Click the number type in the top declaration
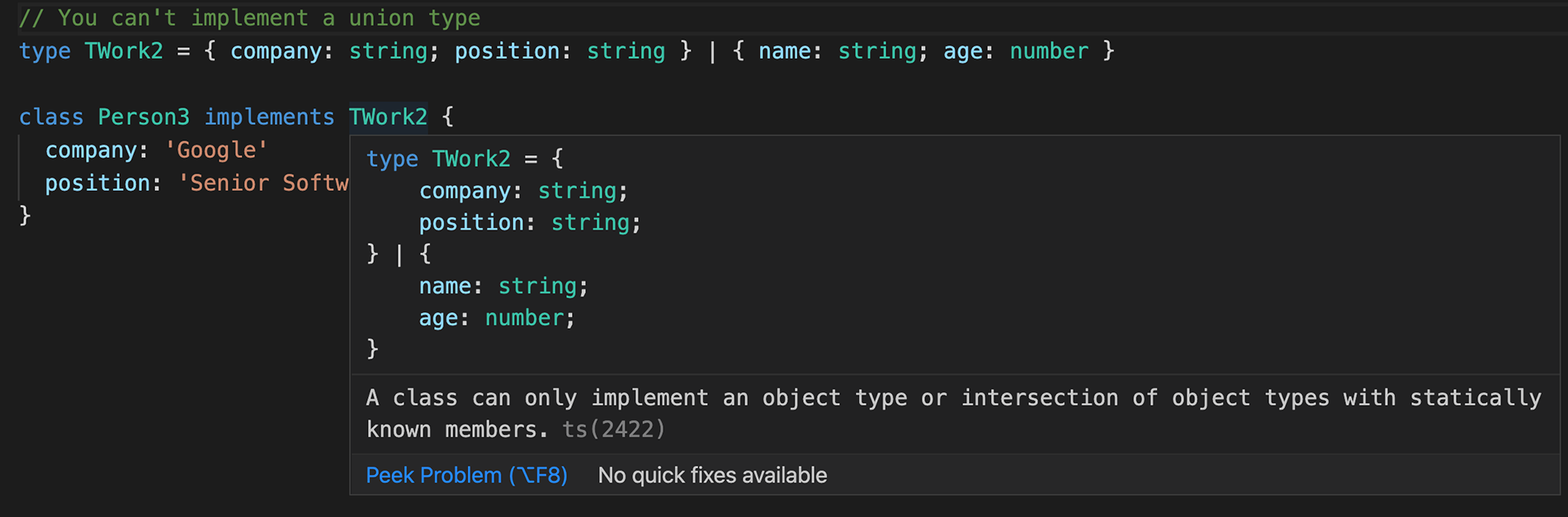 point(1049,51)
